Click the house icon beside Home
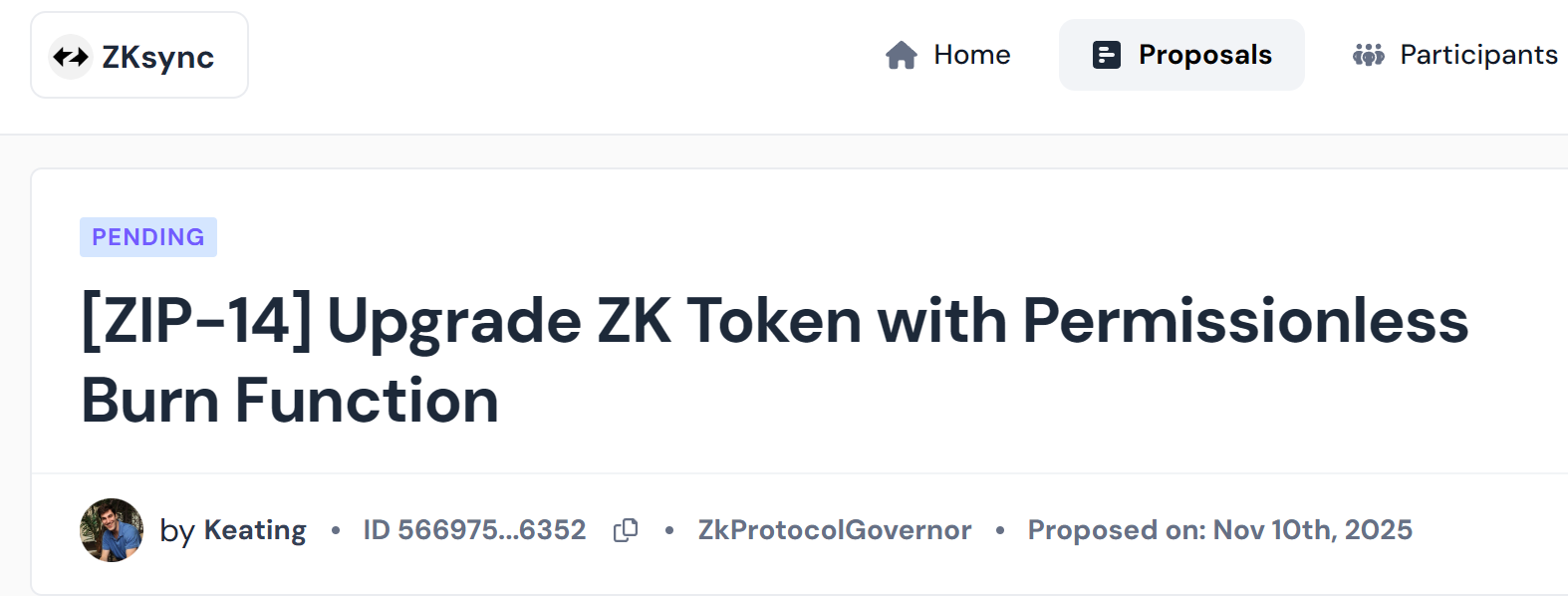Screen dimensions: 1568x596 [x=902, y=55]
